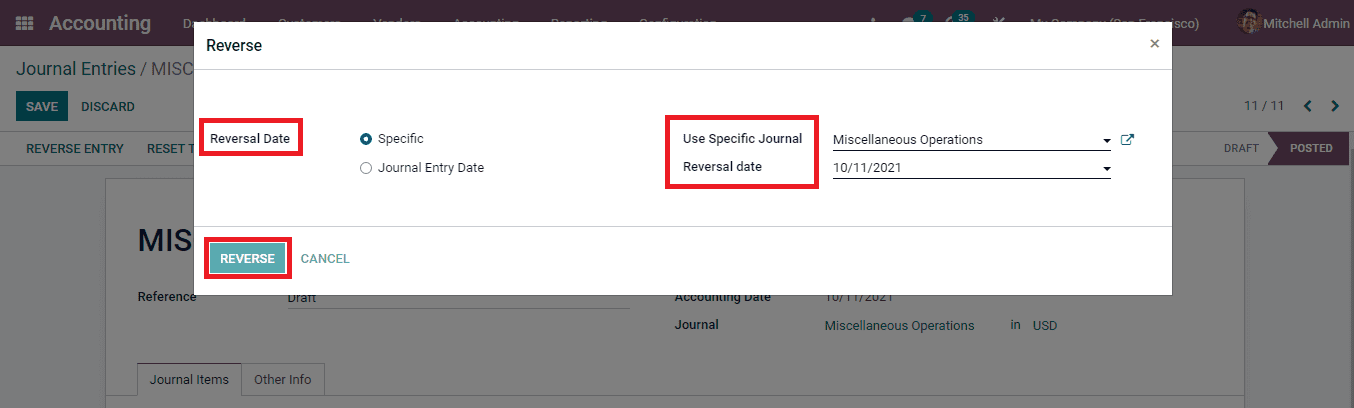Click the Journal Entries breadcrumb link
Viewport: 1354px width, 408px height.
[76, 69]
